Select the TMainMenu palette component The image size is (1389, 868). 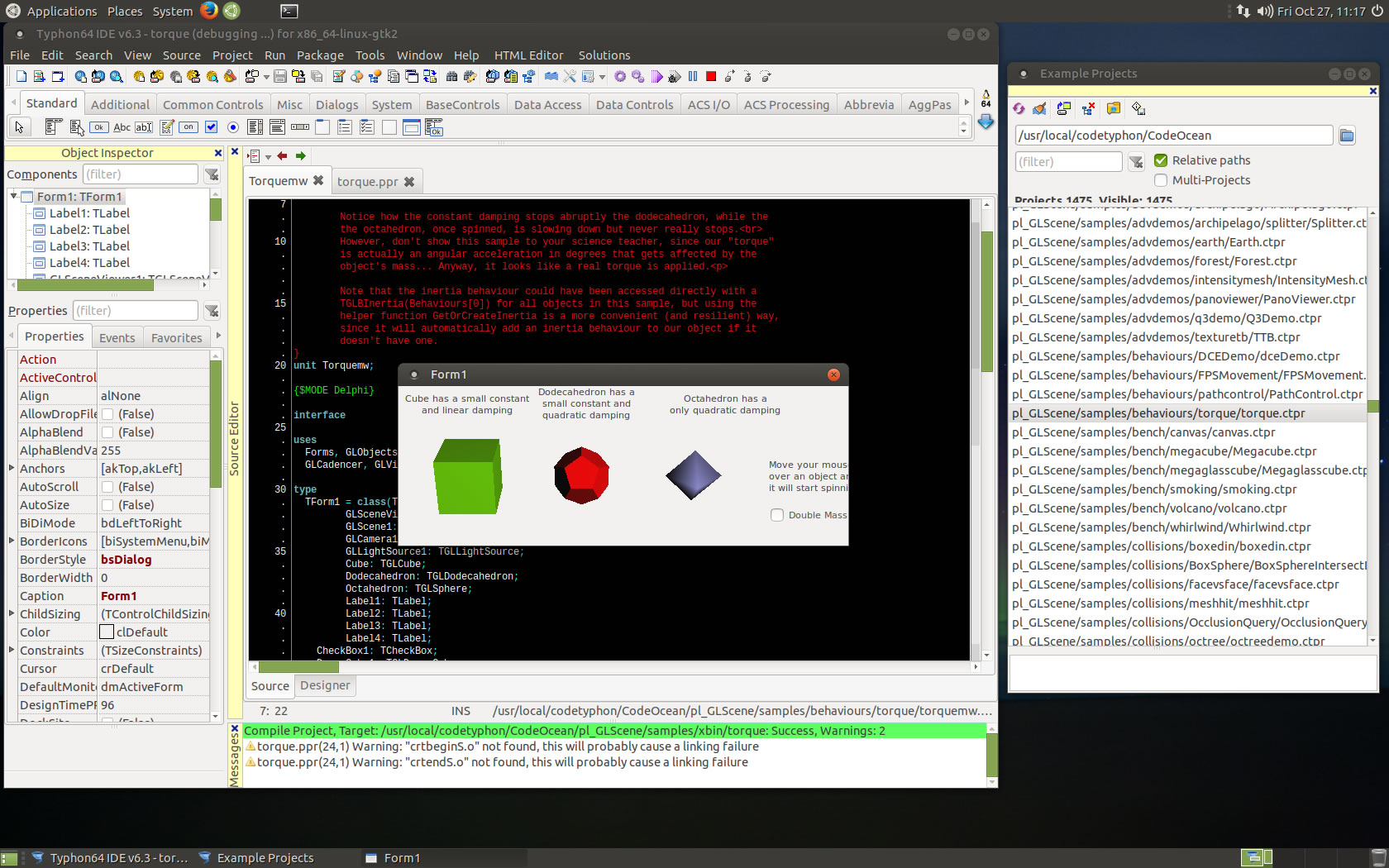[54, 127]
